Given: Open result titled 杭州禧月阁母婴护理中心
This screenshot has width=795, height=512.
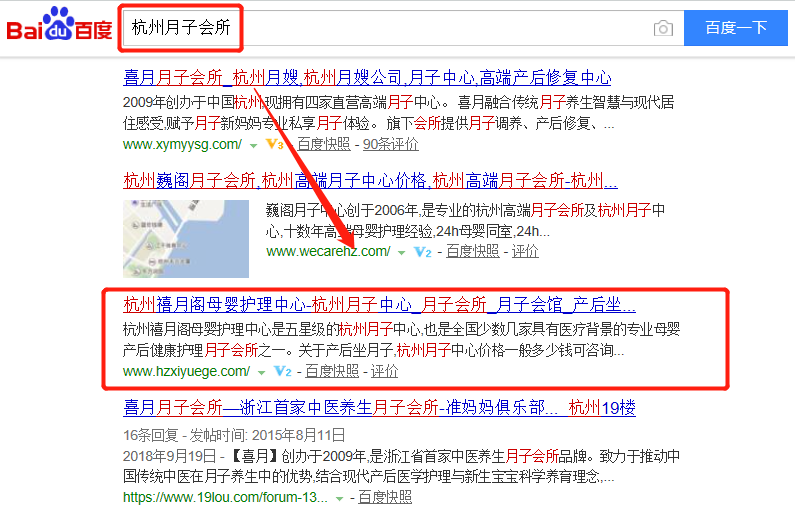Looking at the screenshot, I should click(379, 305).
